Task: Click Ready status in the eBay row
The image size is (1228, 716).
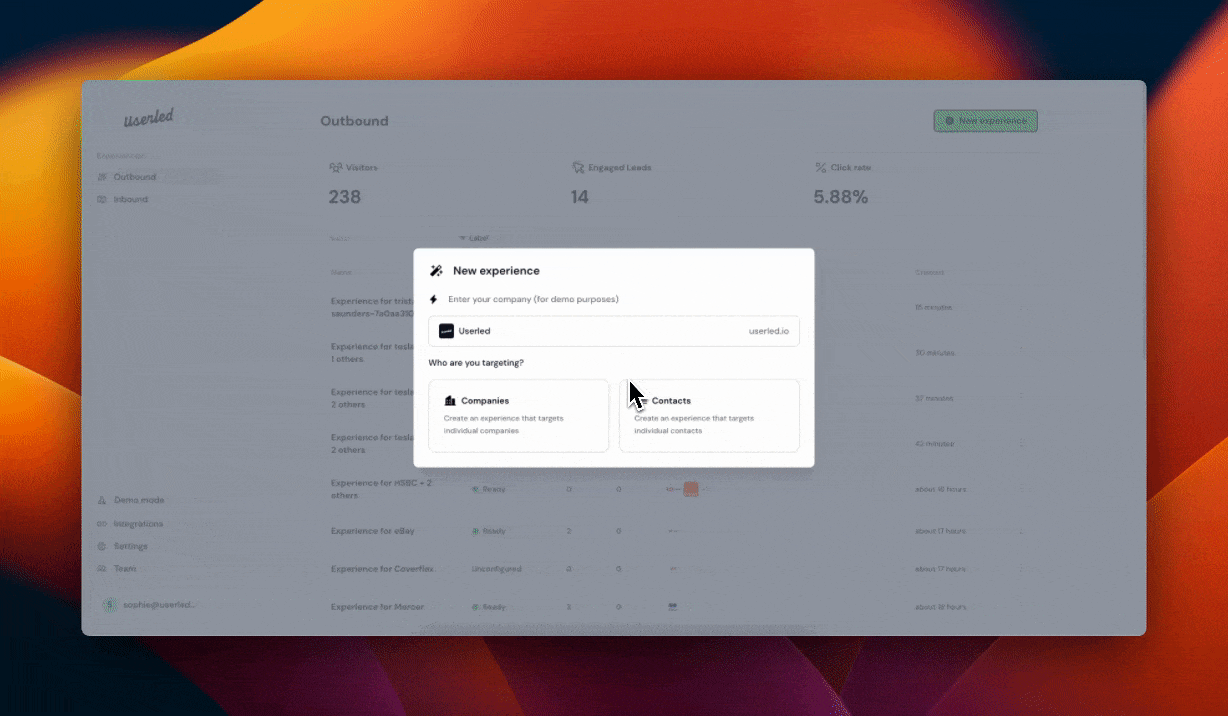Action: point(489,531)
